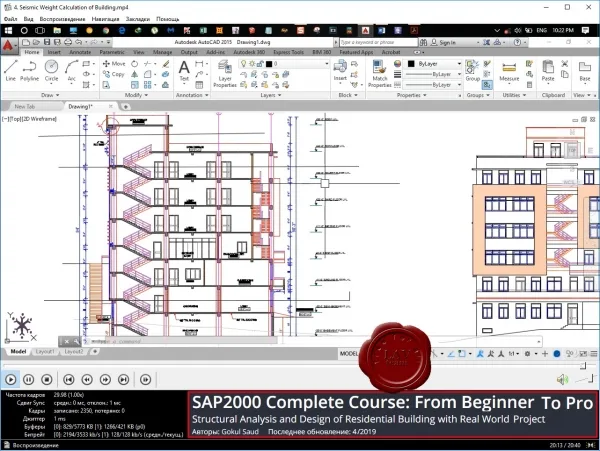Click the Sign In button
The image size is (600, 451).
click(443, 42)
